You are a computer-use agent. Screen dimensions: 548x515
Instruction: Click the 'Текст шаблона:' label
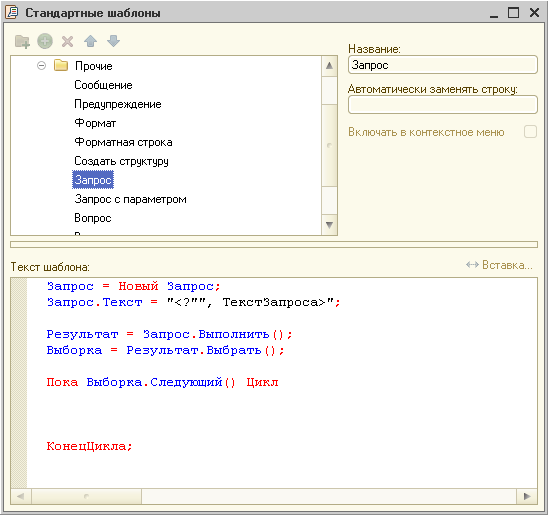[50, 267]
